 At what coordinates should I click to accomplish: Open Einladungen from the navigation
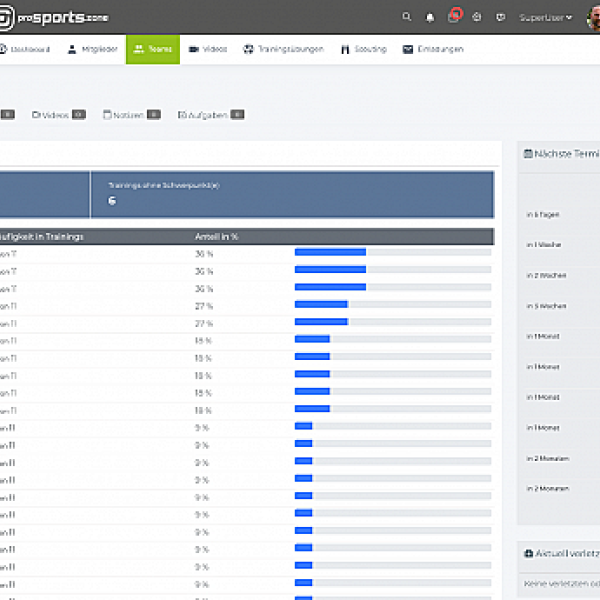(x=433, y=49)
